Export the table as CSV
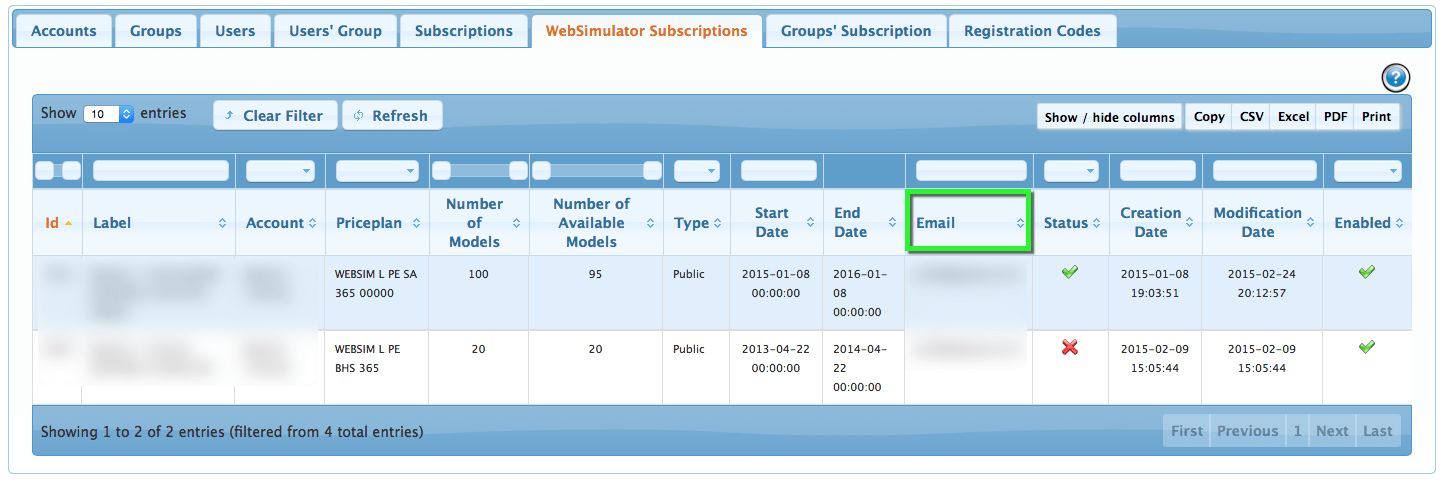This screenshot has height=484, width=1443. (1251, 117)
